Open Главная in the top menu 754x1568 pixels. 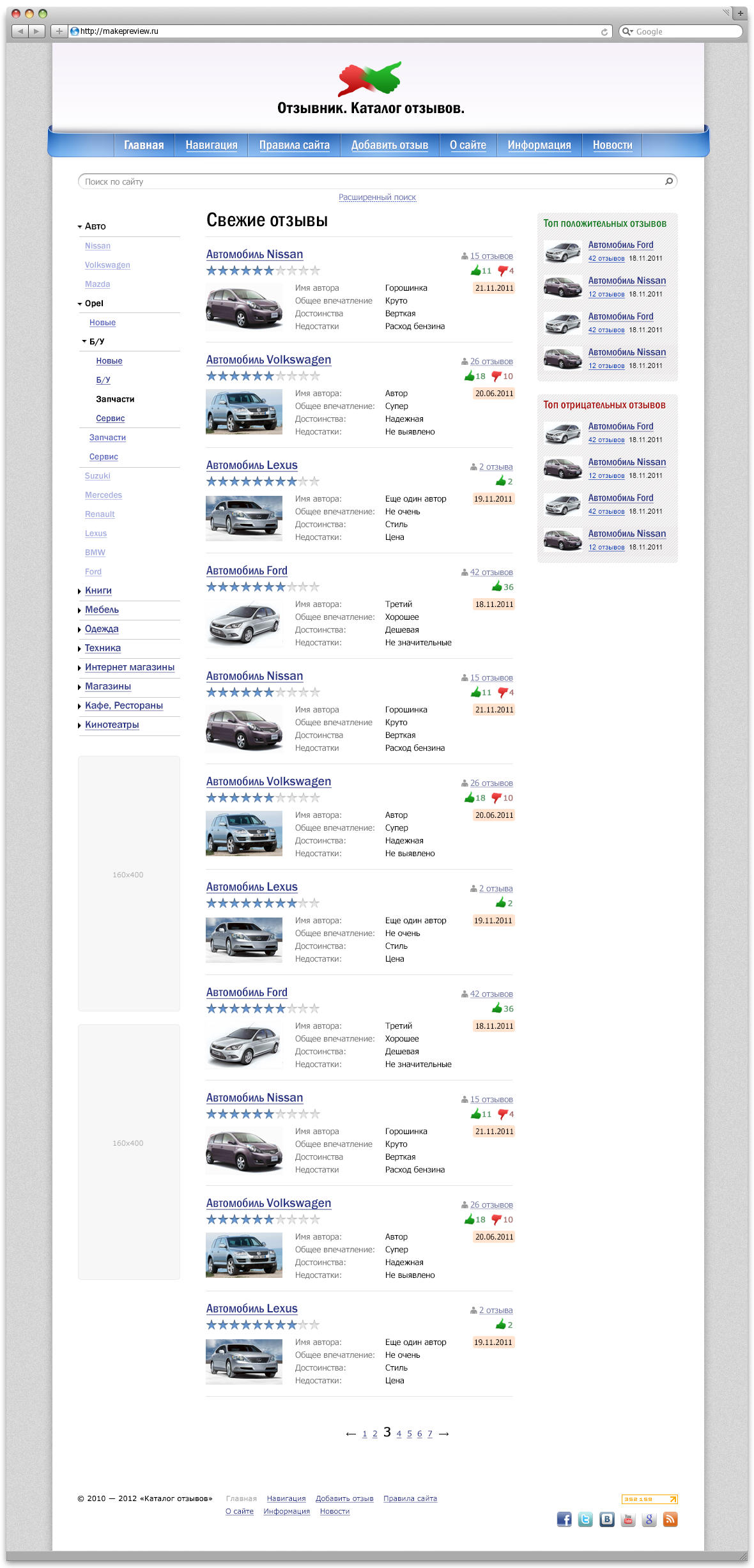tap(144, 145)
